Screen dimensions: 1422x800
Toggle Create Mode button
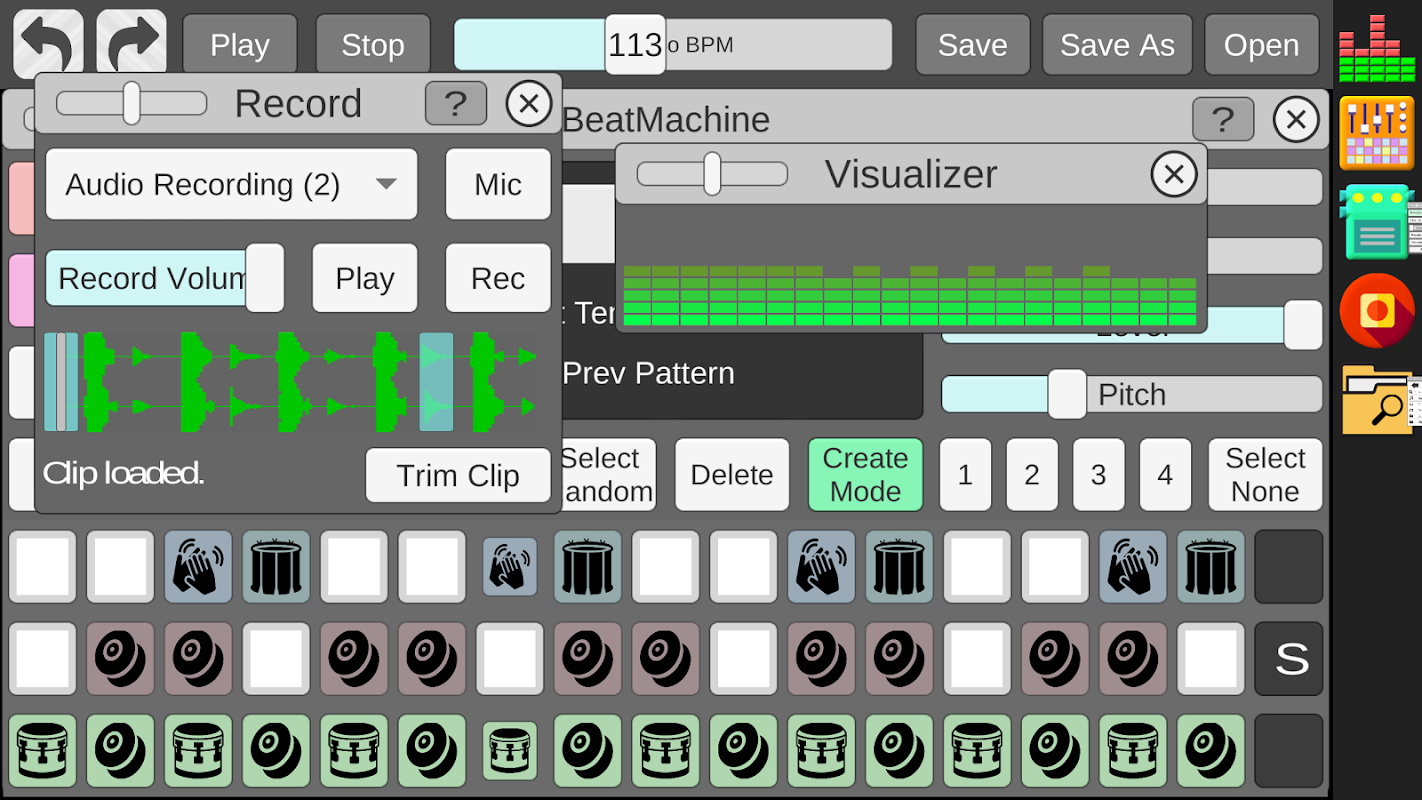(865, 475)
